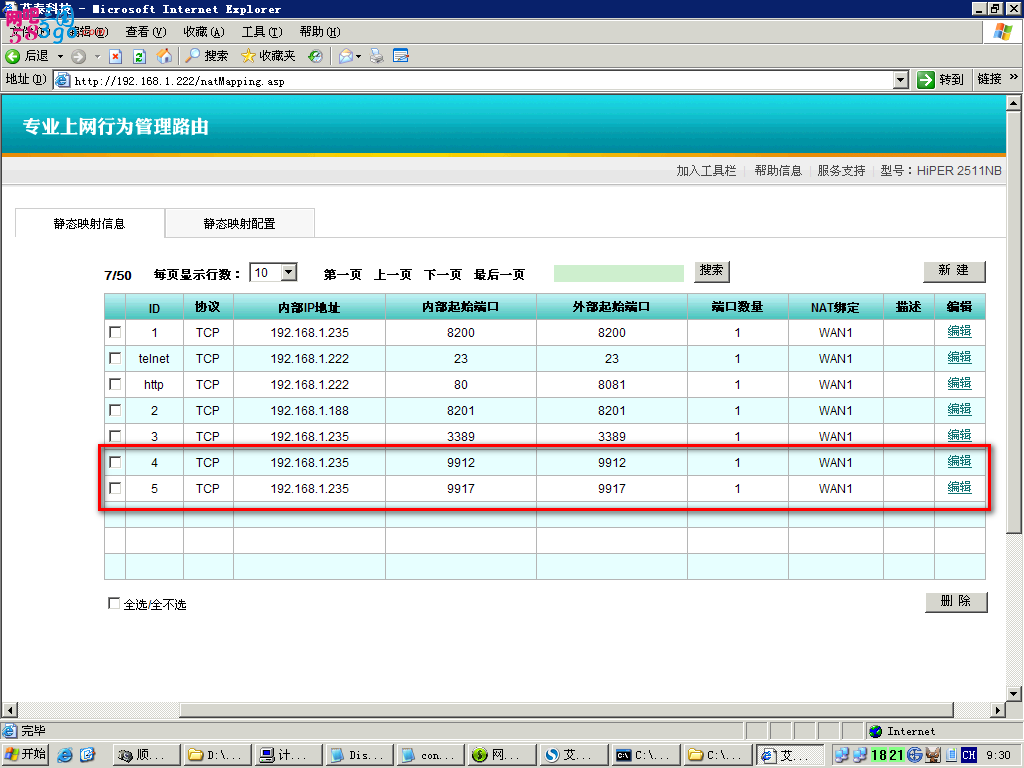Click the 8081 external port cell
Screen dimensions: 1024x768
pos(612,385)
